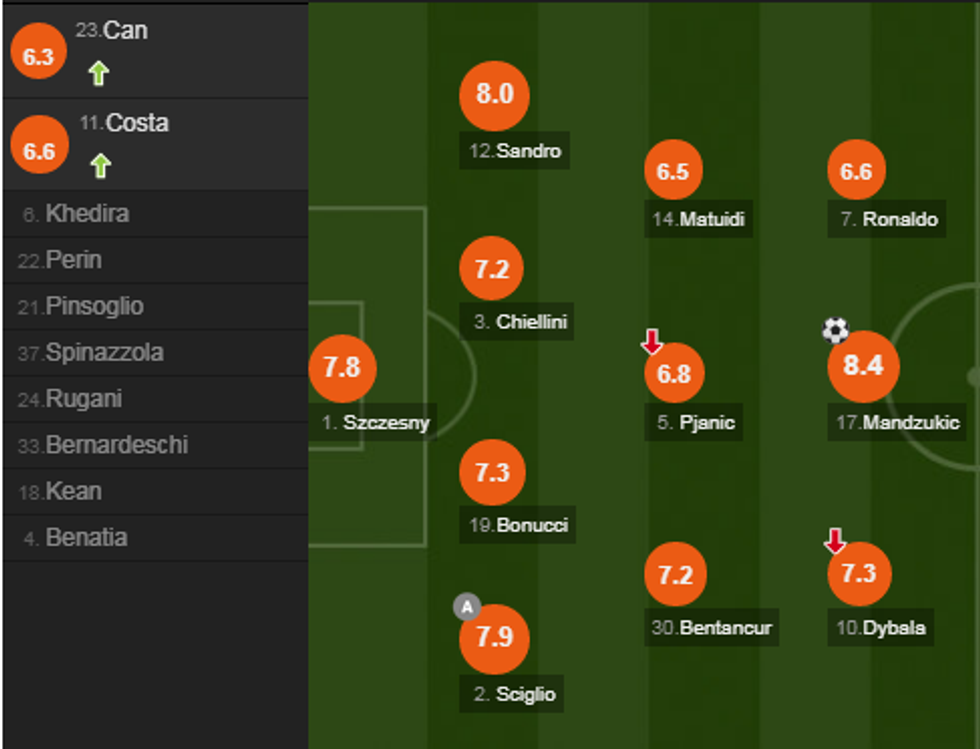Select Ronaldo's 6.6 rating badge
The image size is (980, 749).
tap(857, 170)
